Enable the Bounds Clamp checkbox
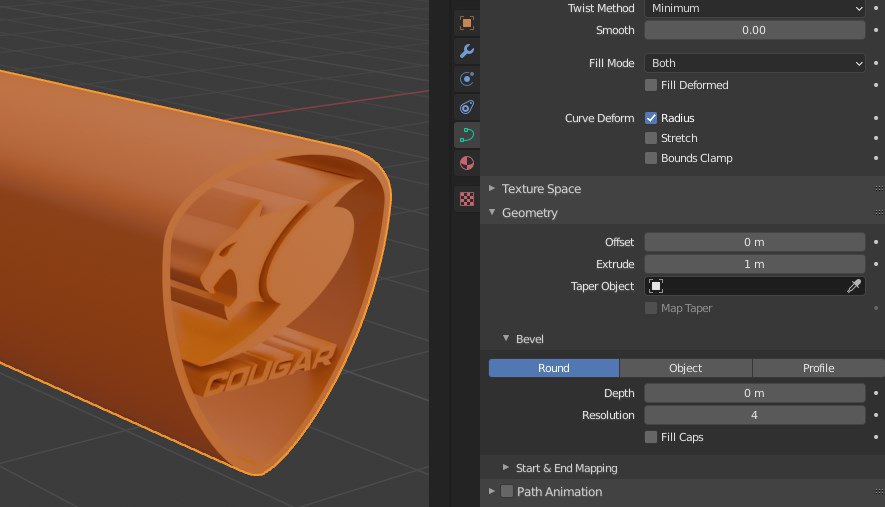 coord(651,158)
